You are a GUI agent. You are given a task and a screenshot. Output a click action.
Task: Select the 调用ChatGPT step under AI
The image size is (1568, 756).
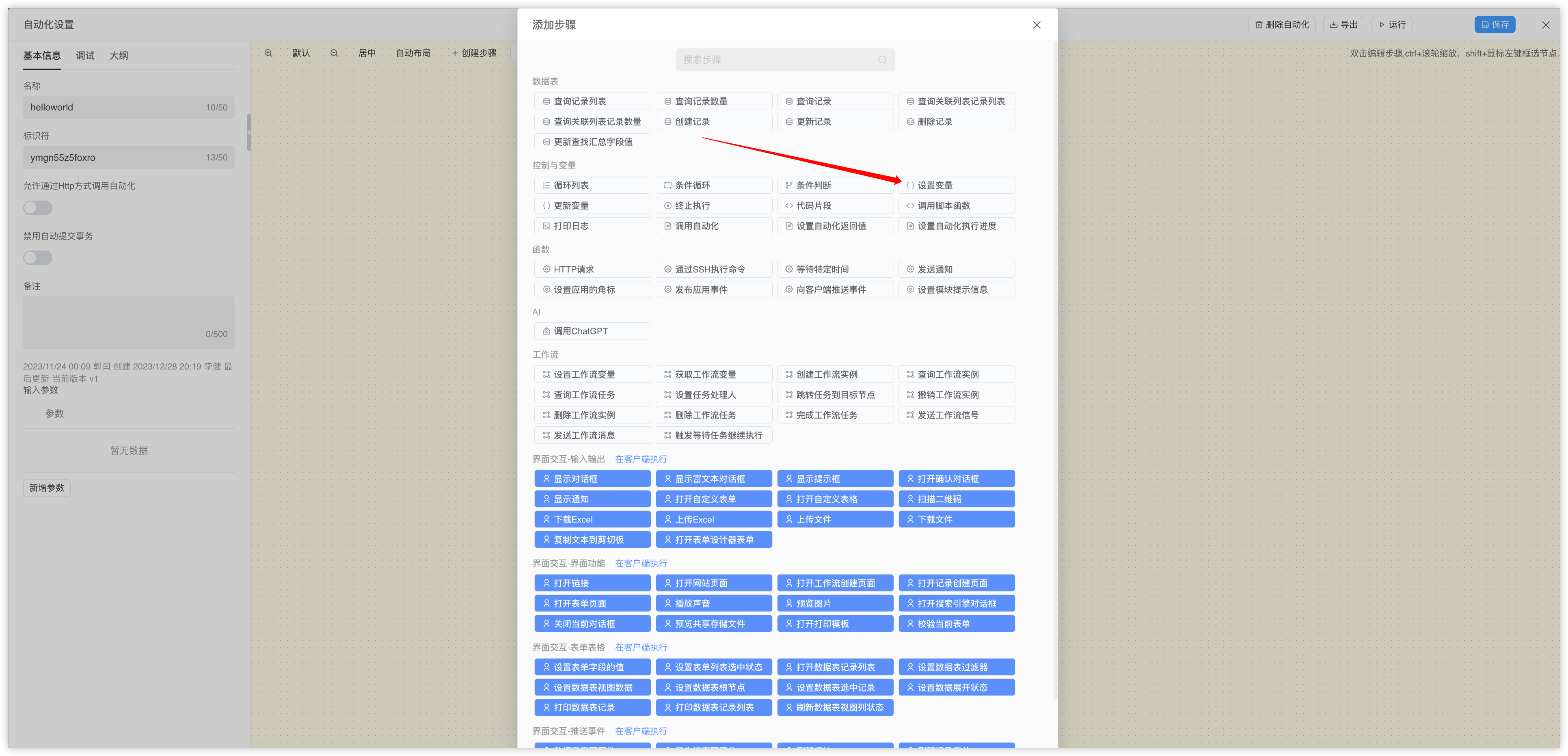pyautogui.click(x=592, y=330)
